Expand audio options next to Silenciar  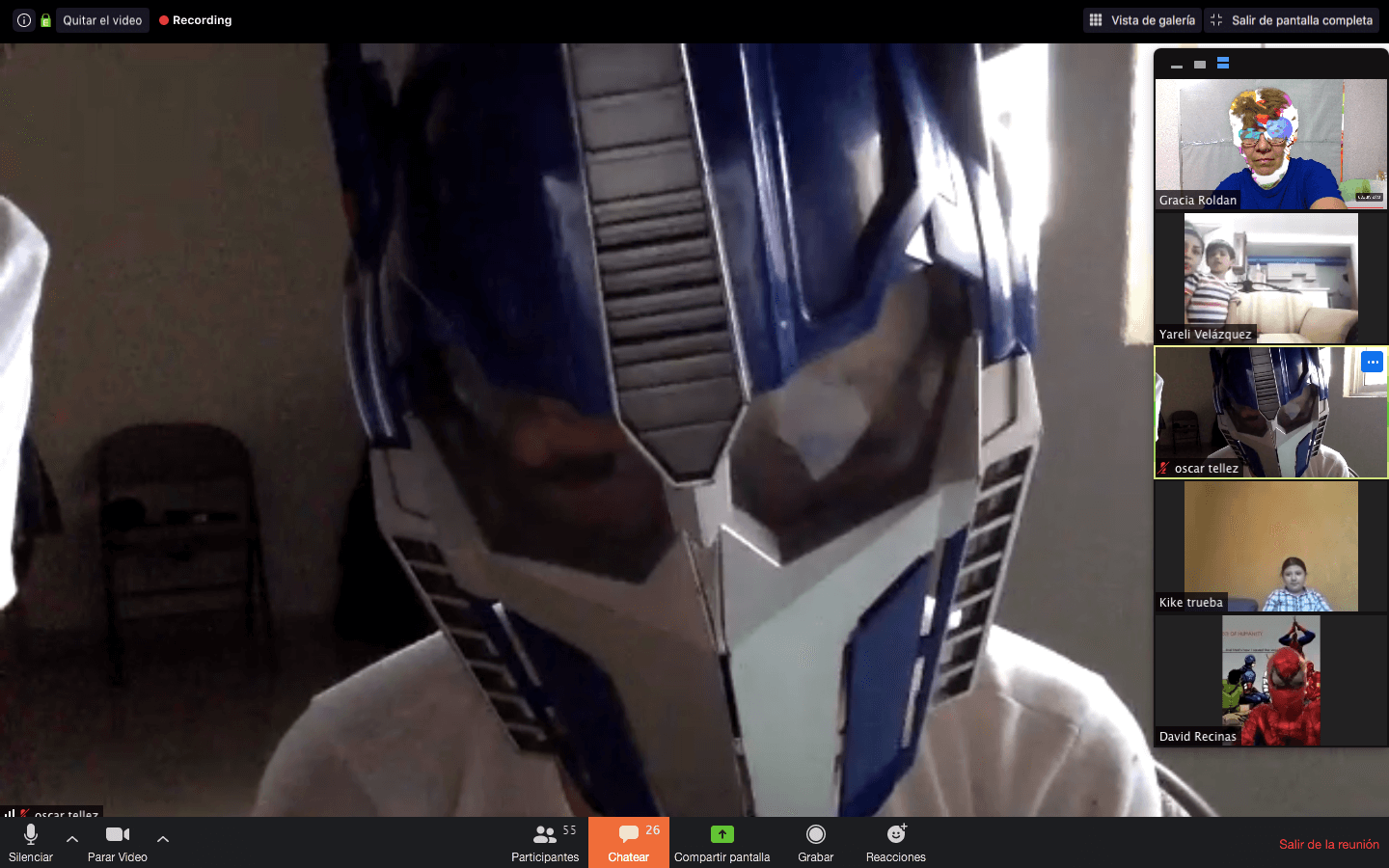72,839
